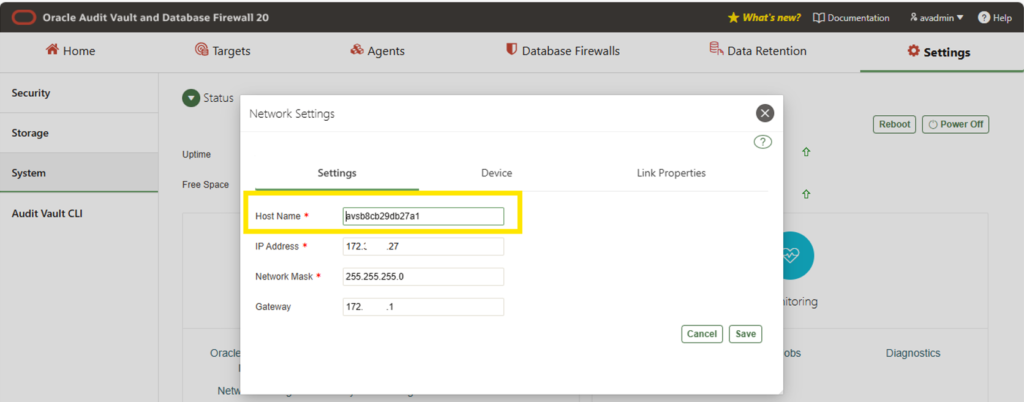Image resolution: width=1024 pixels, height=402 pixels.
Task: Collapse the Status section arrow
Action: [191, 98]
